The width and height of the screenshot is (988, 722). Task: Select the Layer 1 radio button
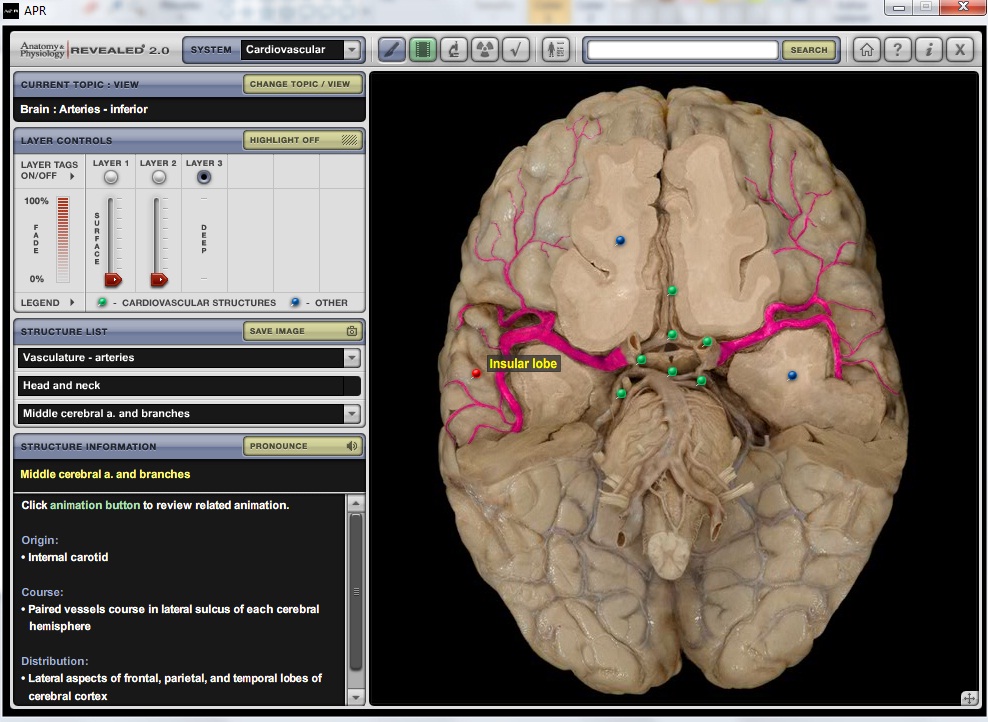tap(111, 177)
